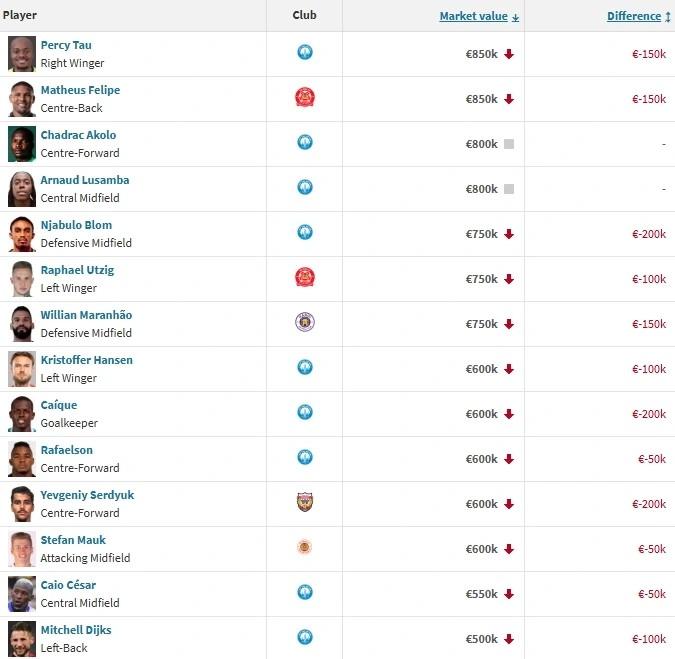Click the club crest next to Caíque
This screenshot has height=659, width=675.
tap(305, 412)
